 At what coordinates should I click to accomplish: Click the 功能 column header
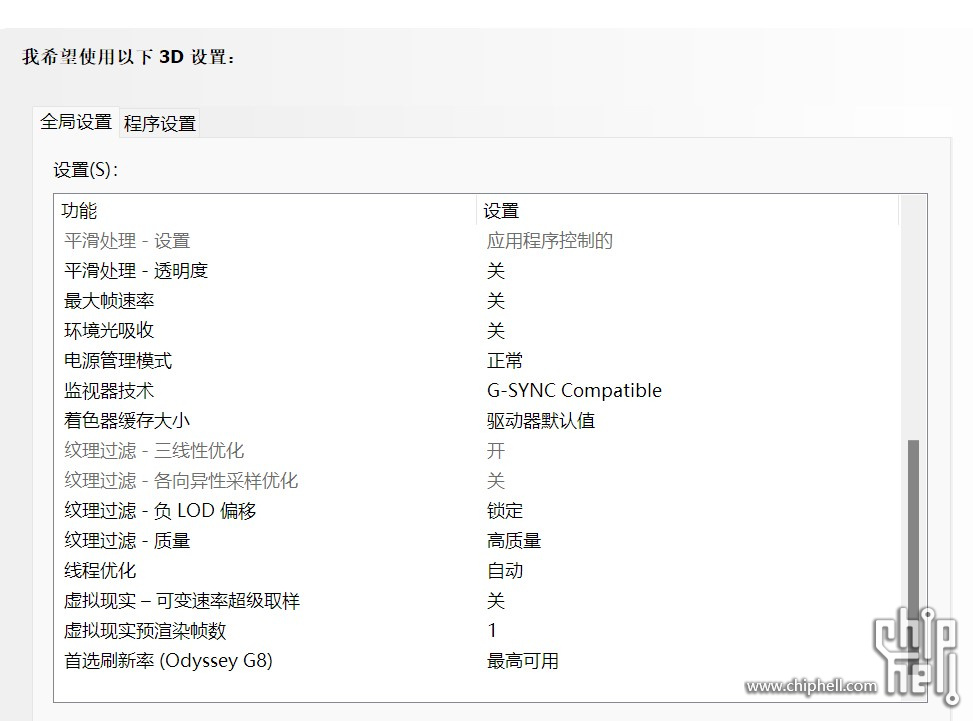pyautogui.click(x=266, y=210)
